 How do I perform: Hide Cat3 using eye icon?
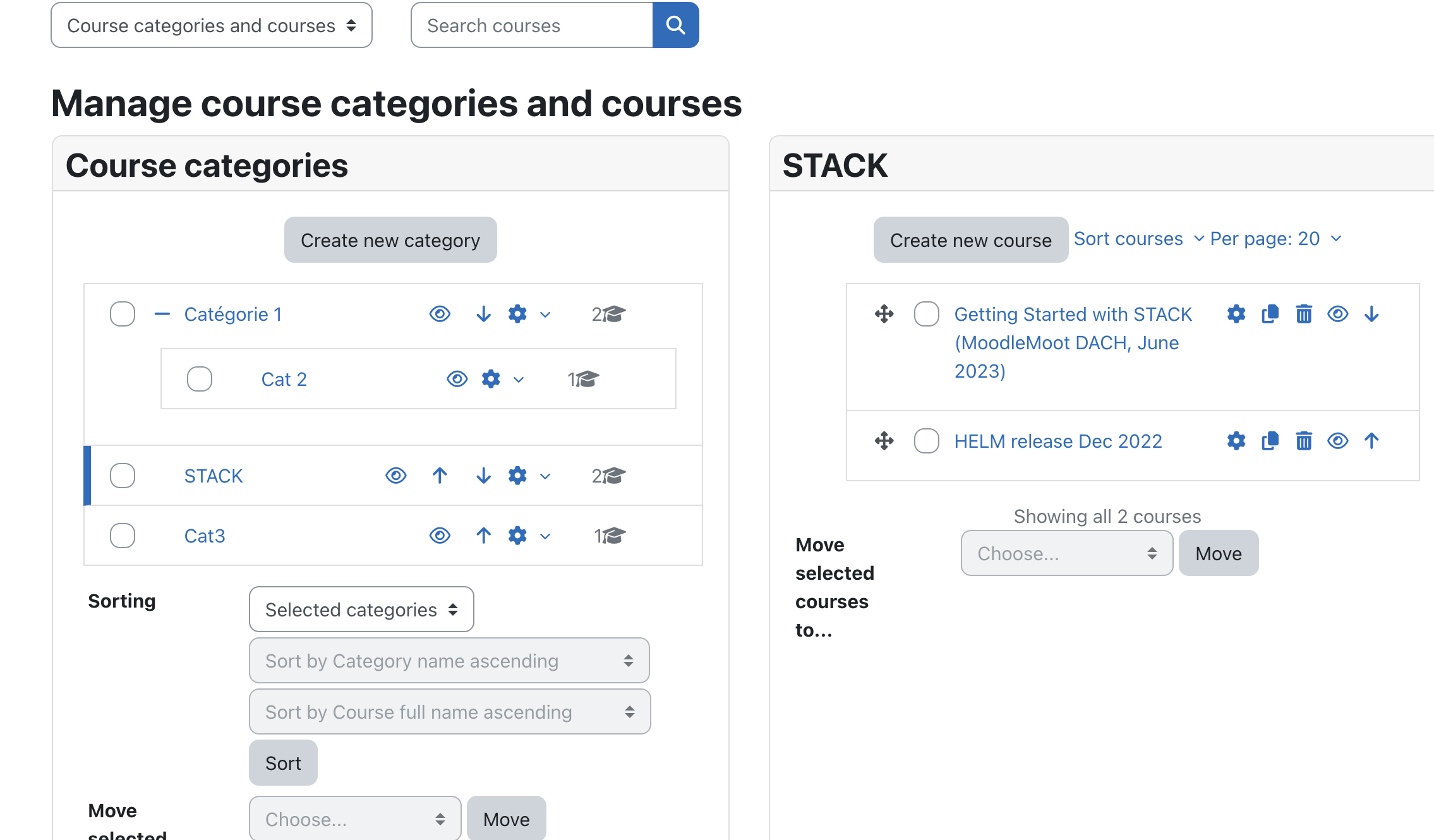point(440,536)
